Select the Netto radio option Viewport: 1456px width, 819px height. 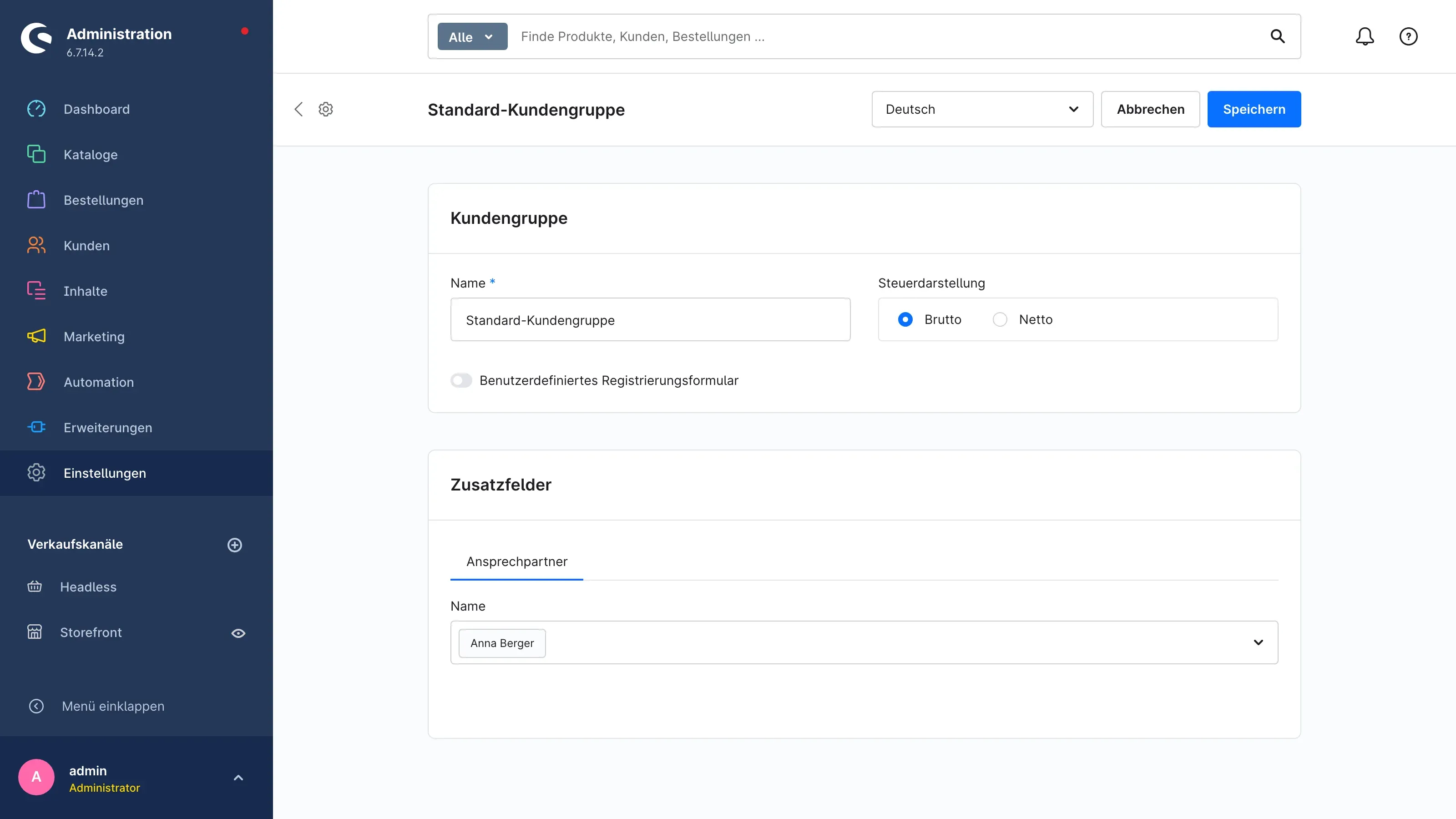click(1000, 319)
